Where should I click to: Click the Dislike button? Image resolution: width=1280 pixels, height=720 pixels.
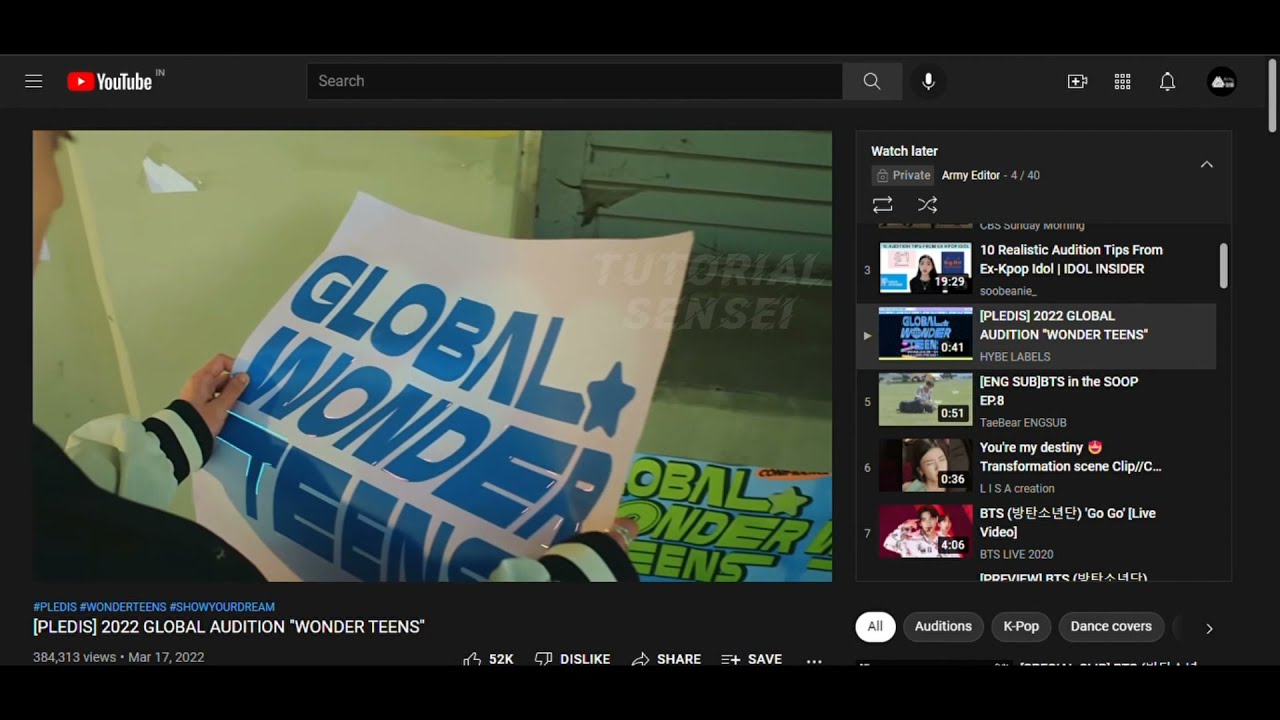[x=573, y=659]
